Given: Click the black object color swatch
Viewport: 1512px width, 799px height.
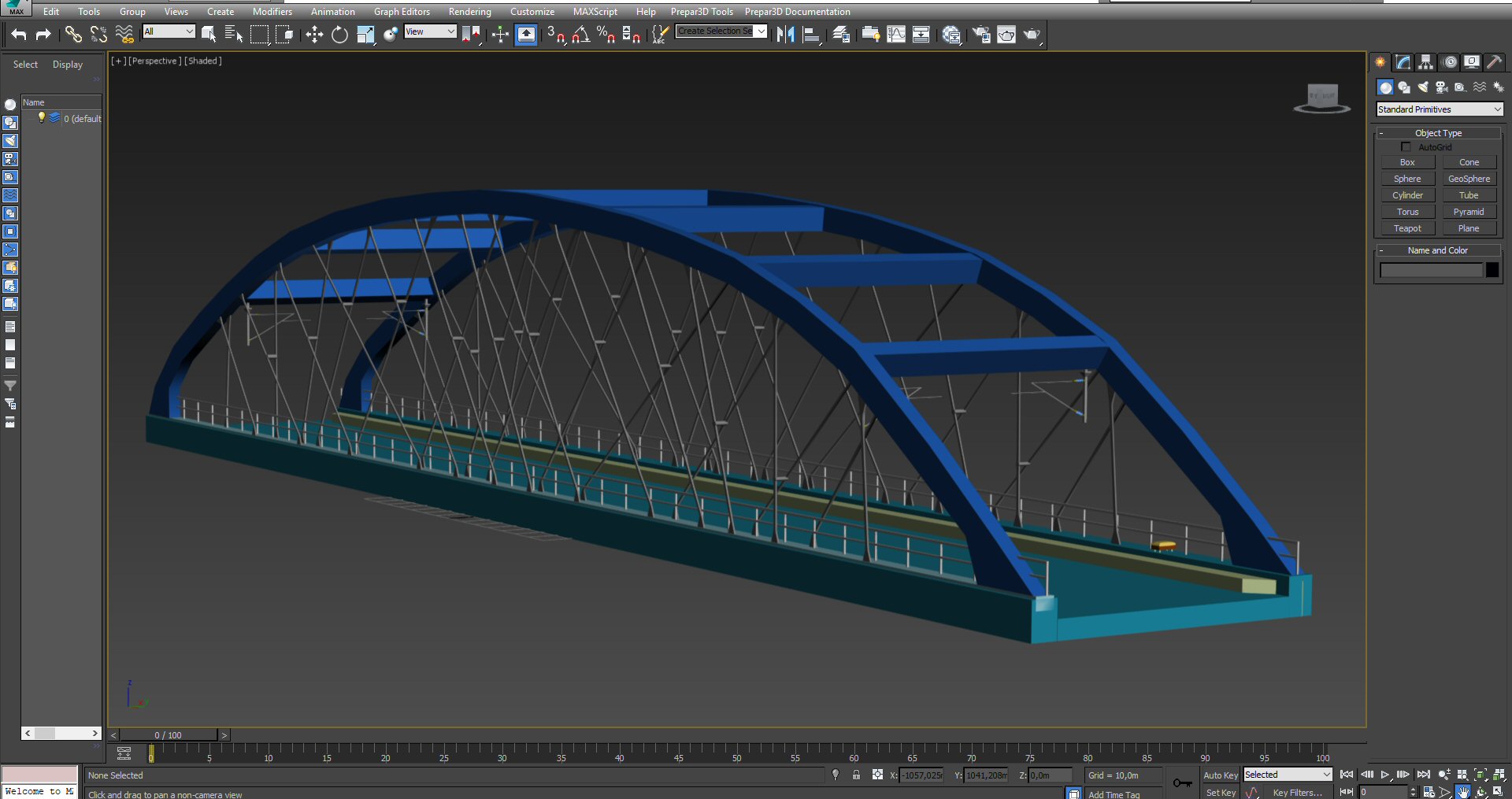Looking at the screenshot, I should [x=1492, y=270].
